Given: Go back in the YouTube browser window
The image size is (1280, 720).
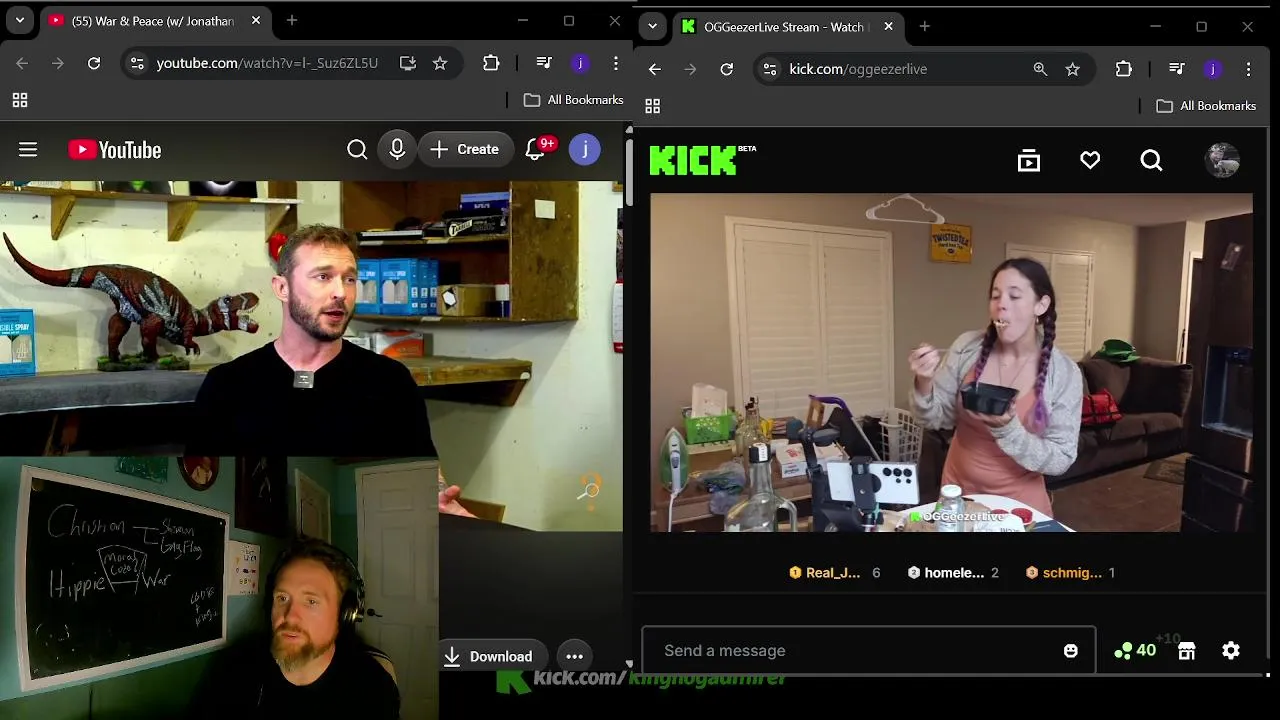Looking at the screenshot, I should (22, 63).
